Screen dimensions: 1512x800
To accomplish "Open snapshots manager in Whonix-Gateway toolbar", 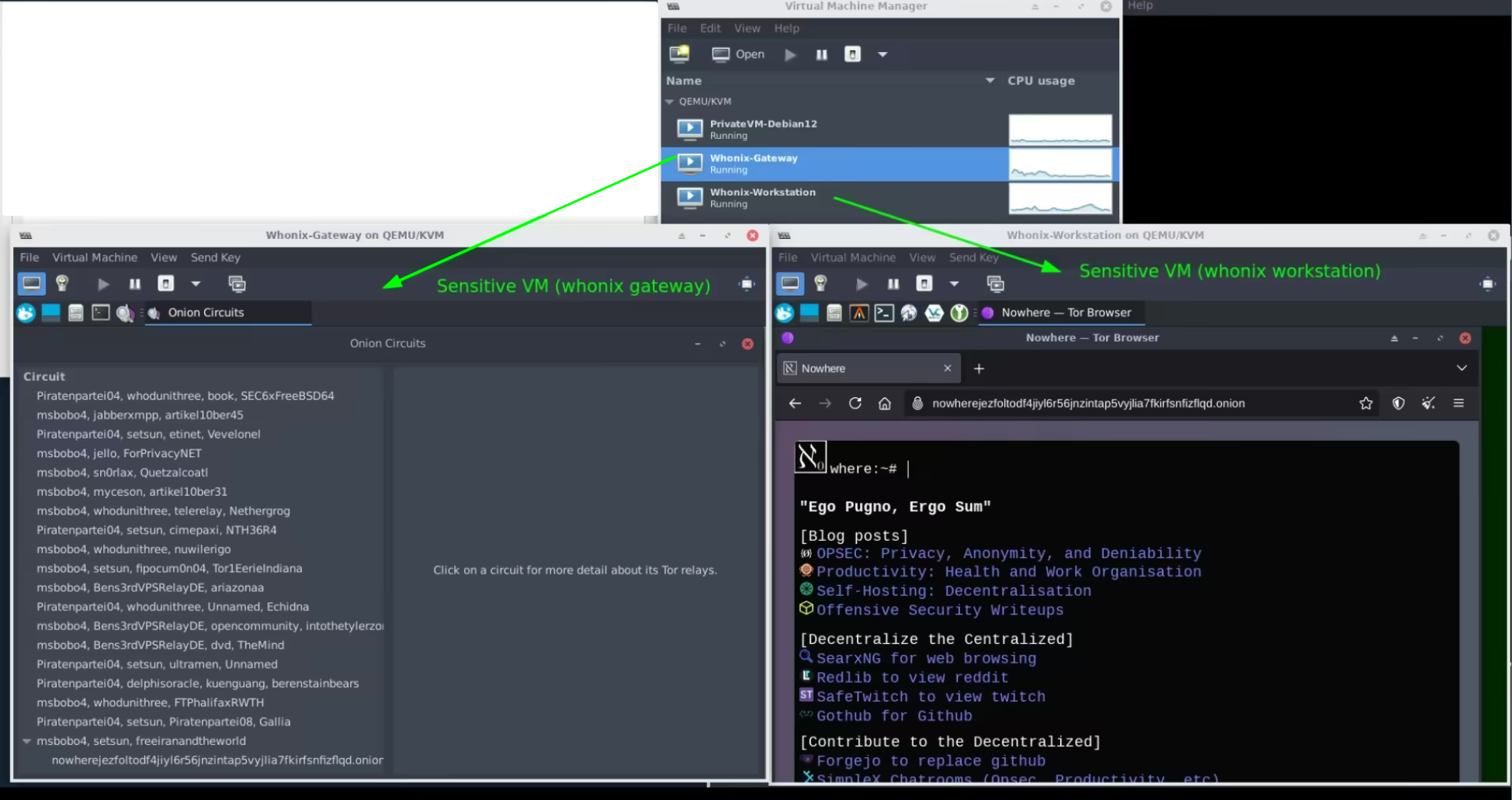I will click(x=237, y=284).
